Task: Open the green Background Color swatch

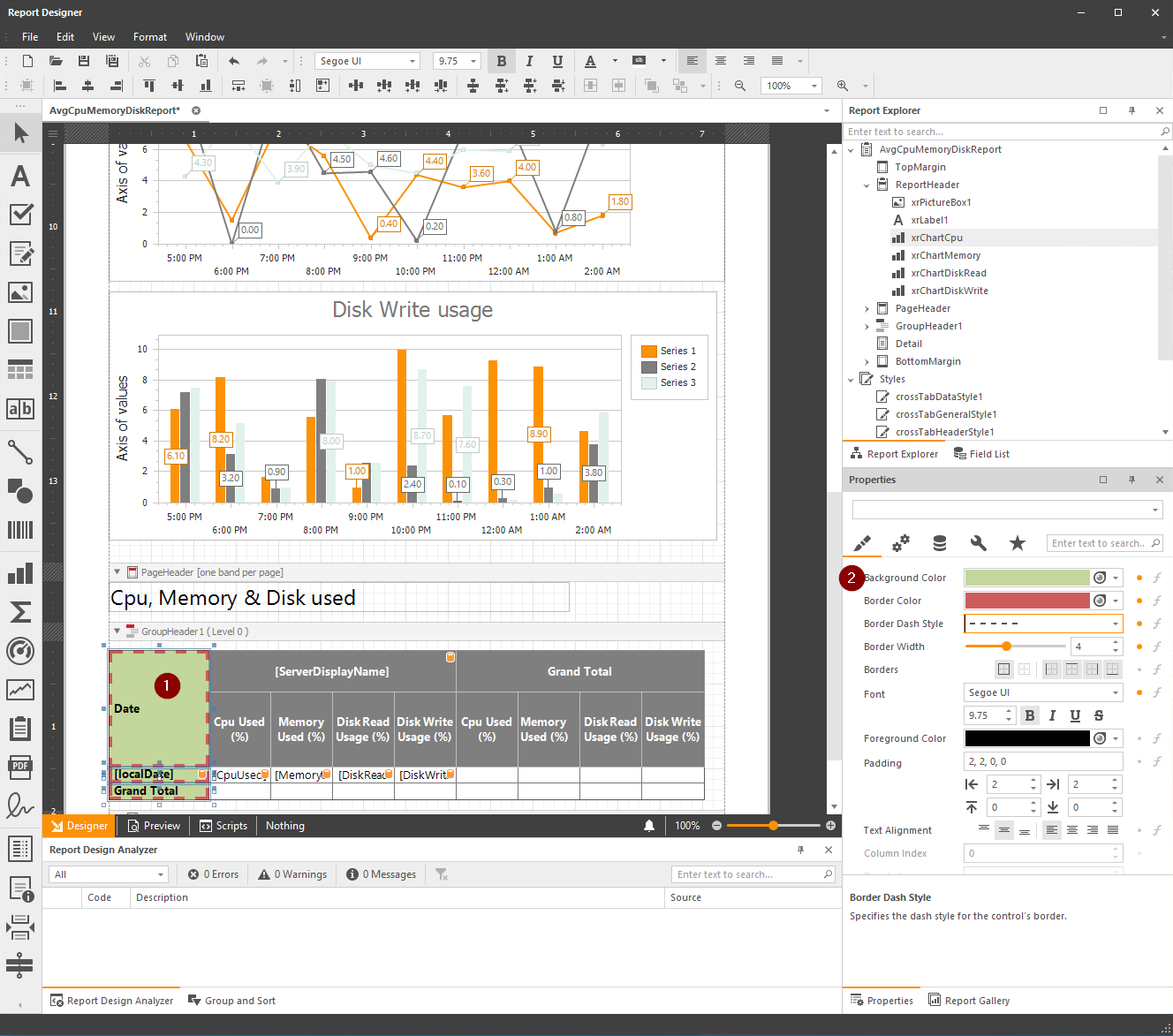Action: (x=1026, y=577)
